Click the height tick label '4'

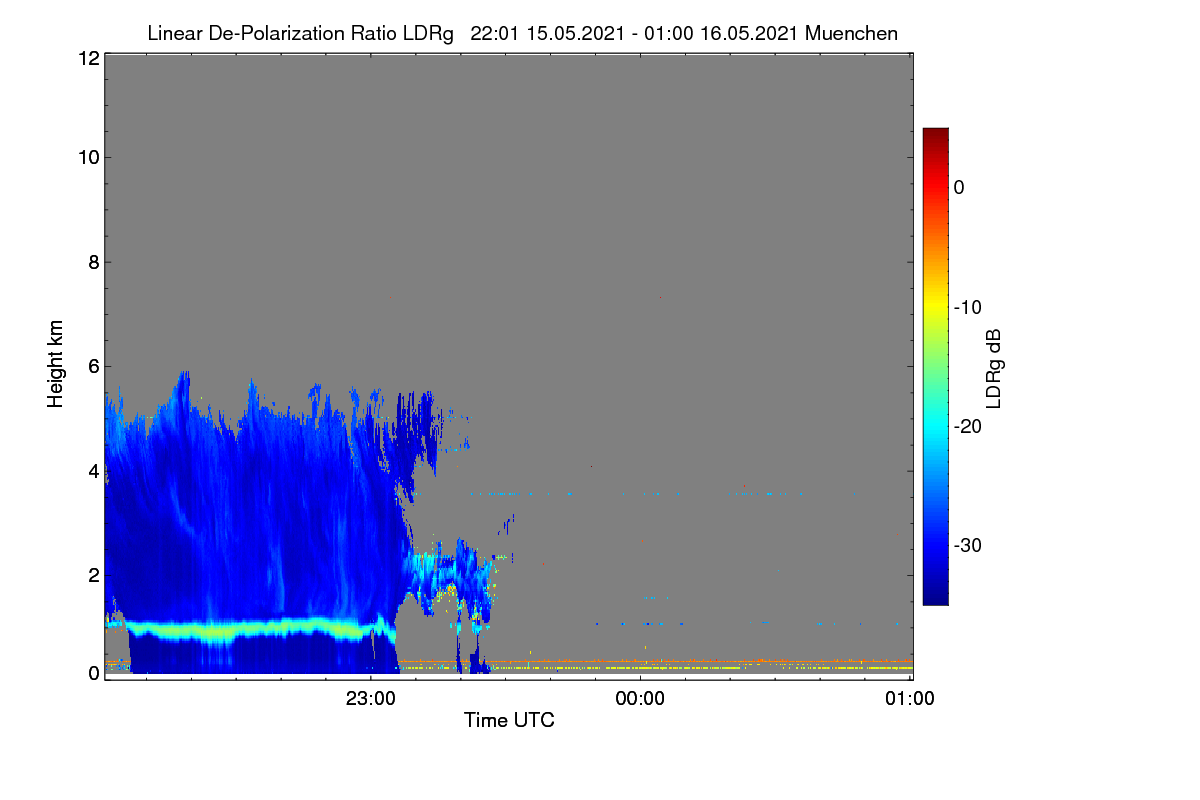(93, 470)
